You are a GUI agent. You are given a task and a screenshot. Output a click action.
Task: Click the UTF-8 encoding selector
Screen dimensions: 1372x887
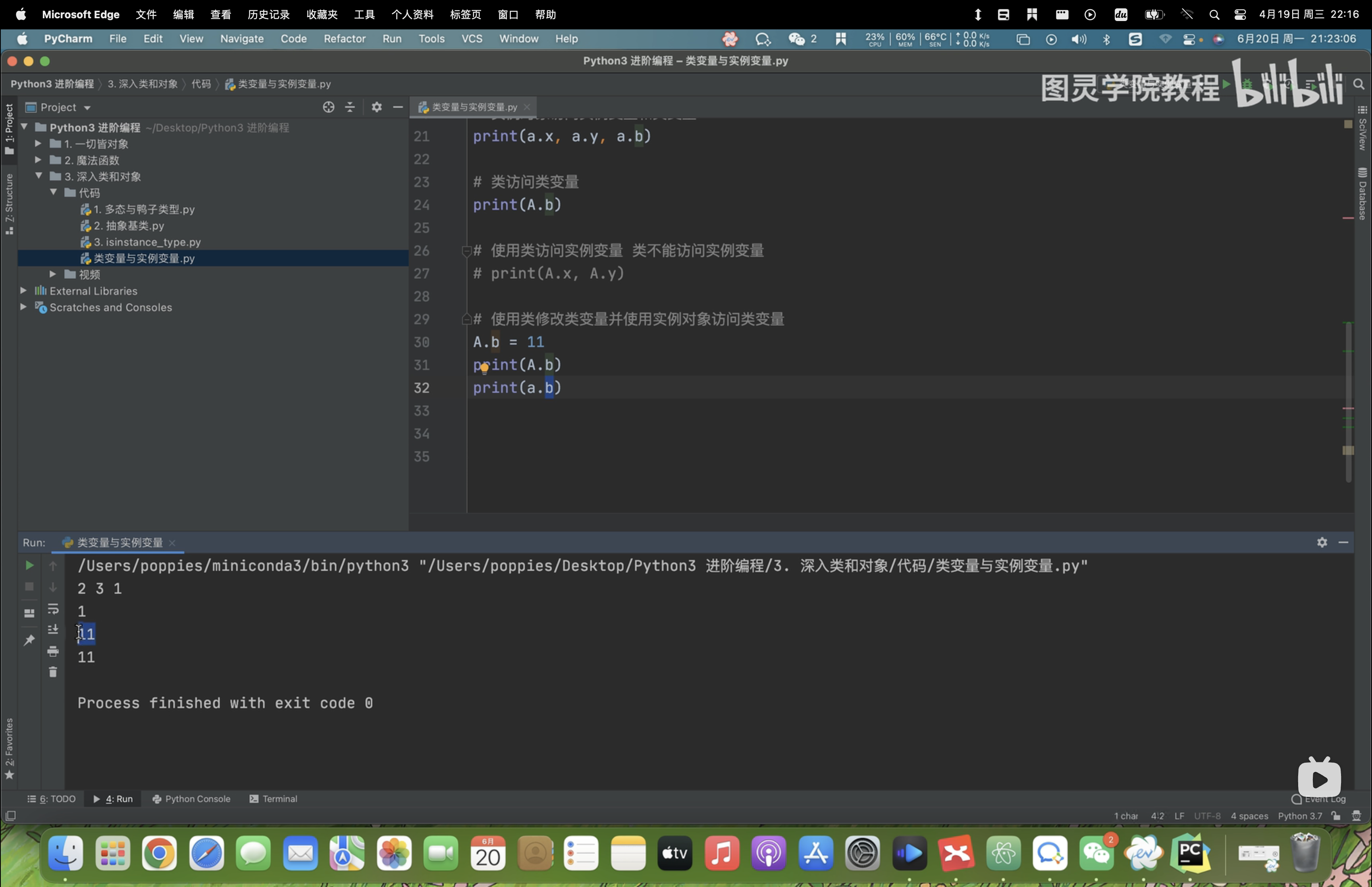coord(1207,816)
